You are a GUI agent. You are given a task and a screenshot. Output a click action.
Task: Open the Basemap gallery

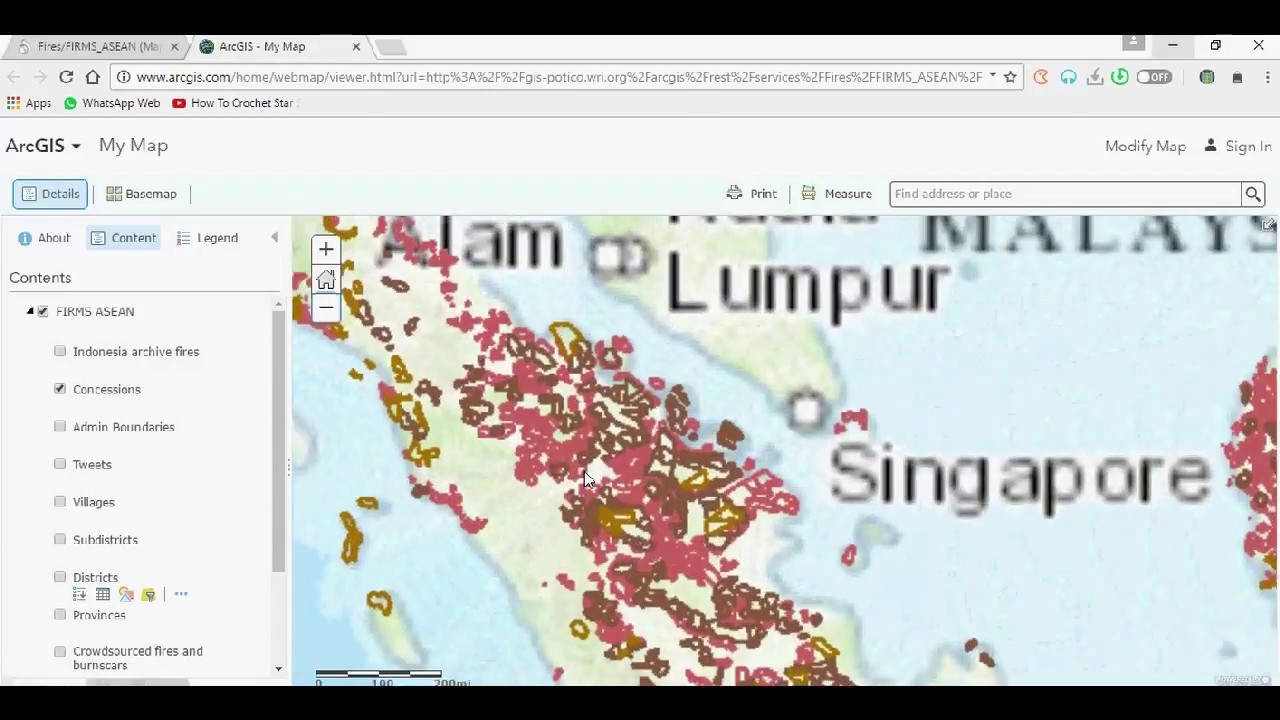click(x=141, y=194)
